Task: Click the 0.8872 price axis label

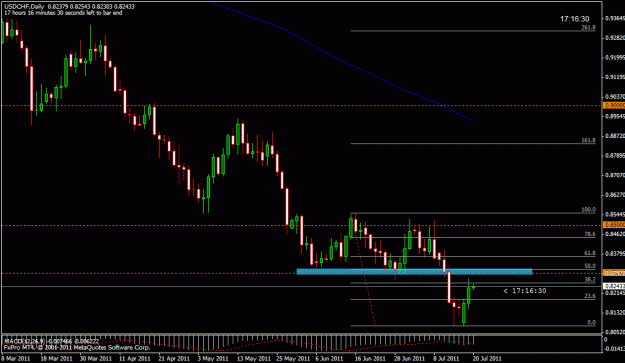Action: pyautogui.click(x=615, y=136)
